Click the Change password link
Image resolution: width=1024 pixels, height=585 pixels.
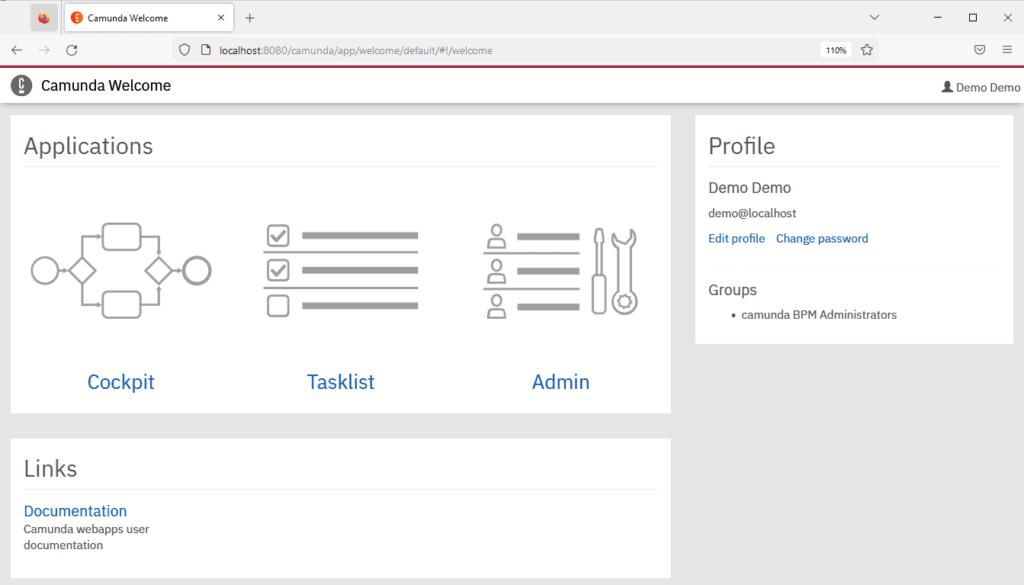822,239
